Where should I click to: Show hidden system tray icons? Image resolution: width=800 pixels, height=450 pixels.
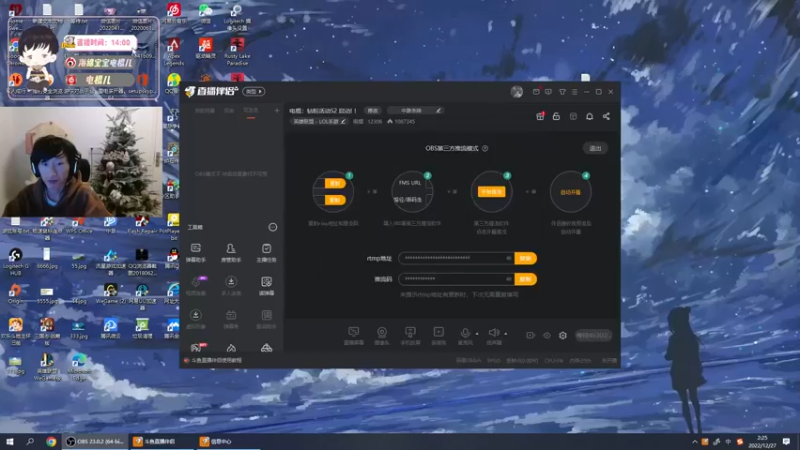[694, 442]
